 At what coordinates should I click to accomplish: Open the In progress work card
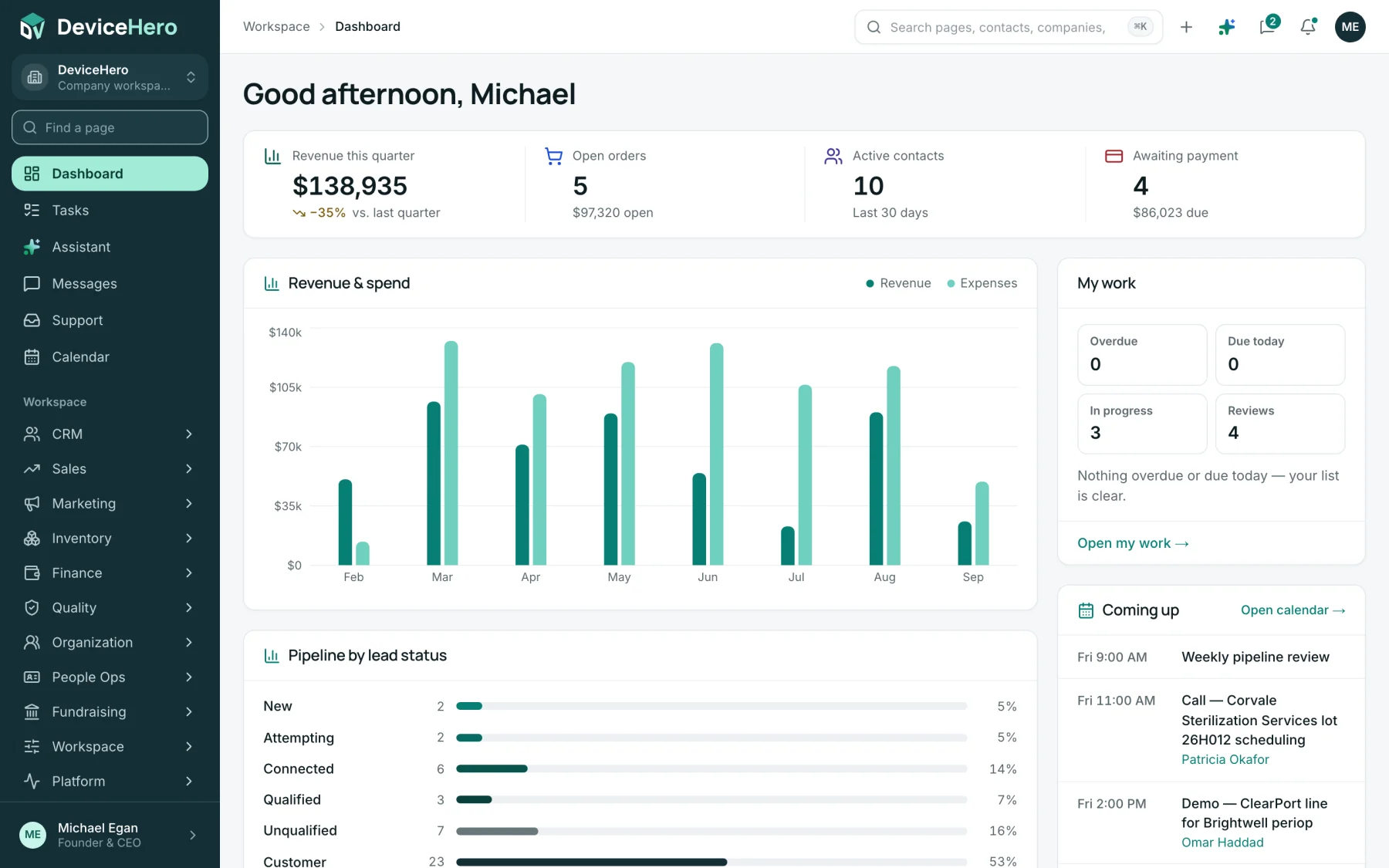coord(1142,424)
